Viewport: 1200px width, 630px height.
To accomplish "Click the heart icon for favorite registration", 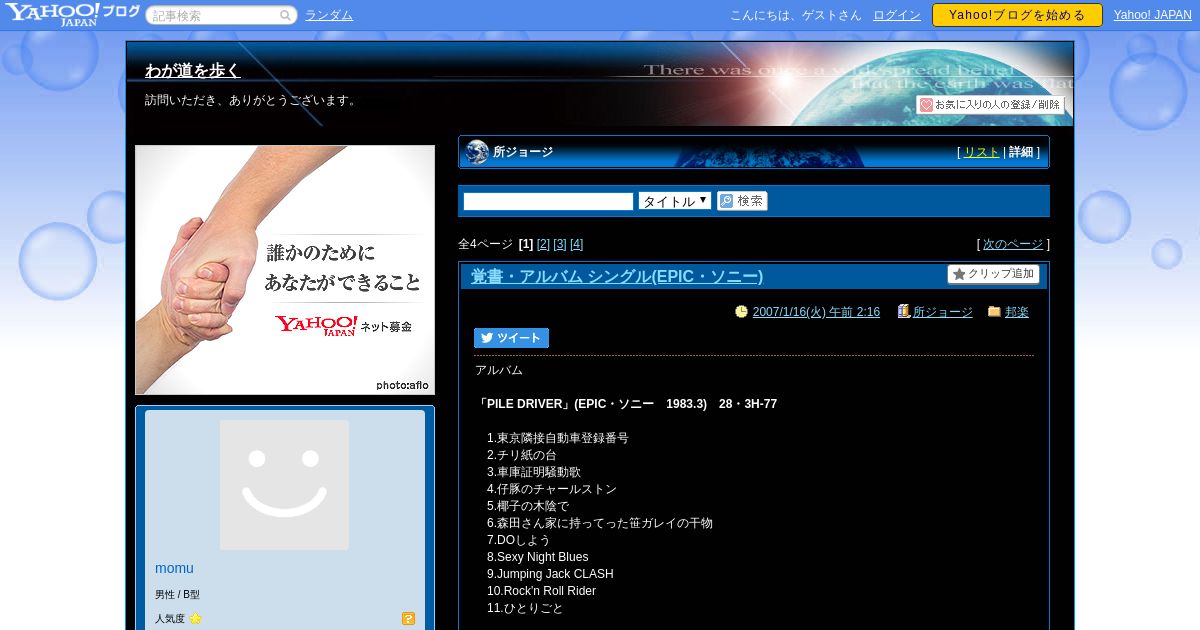I will click(x=926, y=105).
